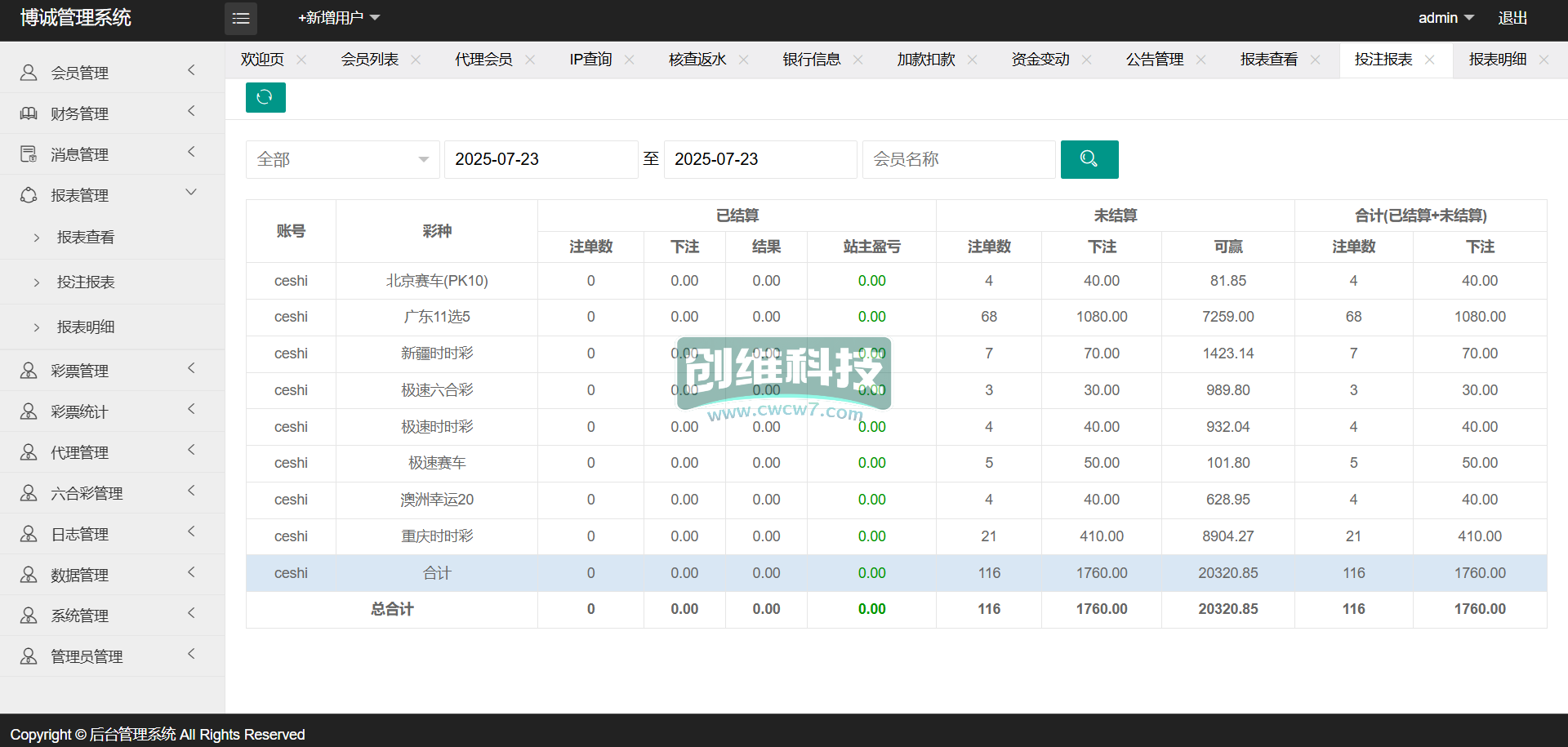Collapse the 报表管理 sidebar chevron

[x=192, y=193]
